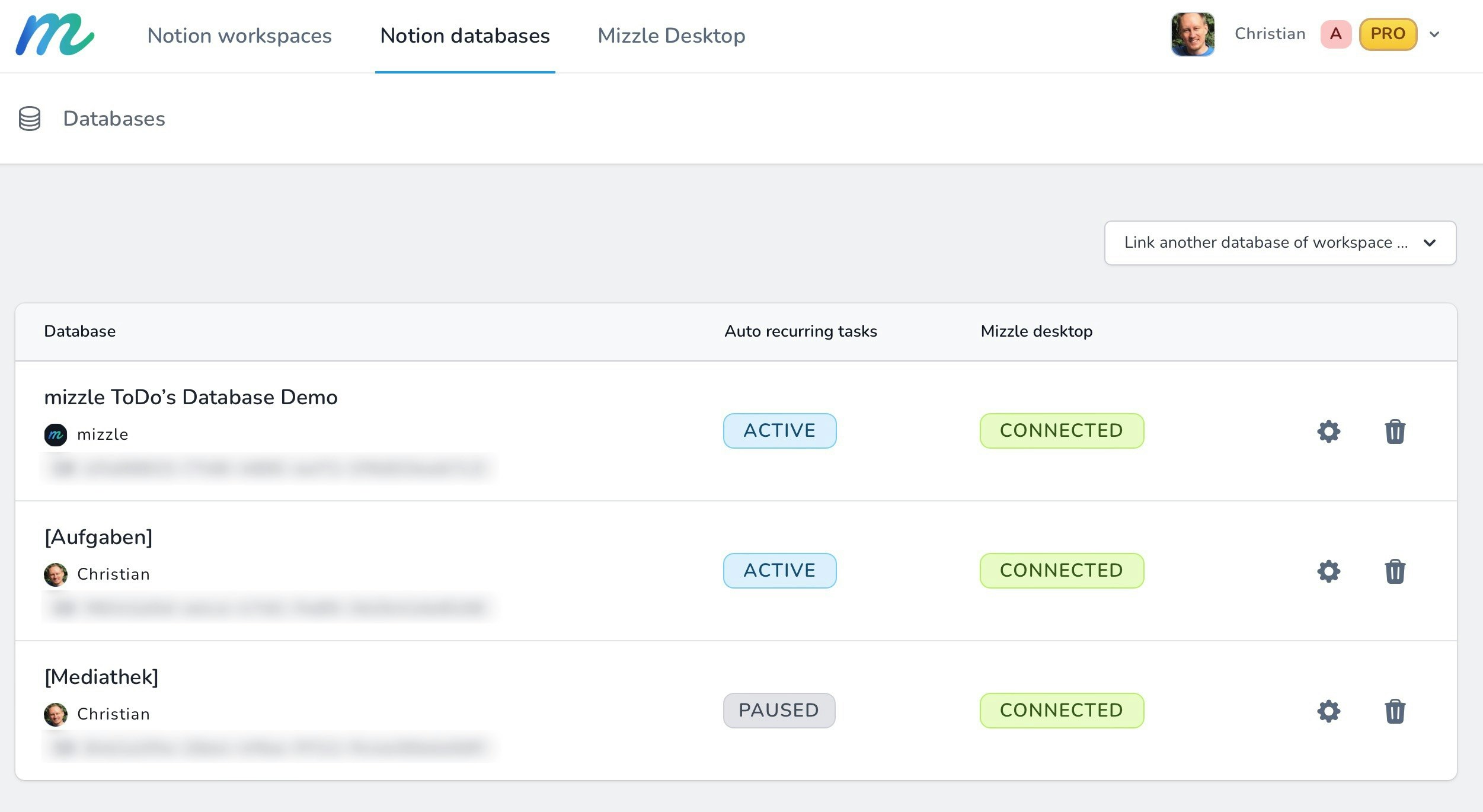
Task: Toggle ACTIVE badge for mizzle ToDo's Database
Action: [x=779, y=431]
